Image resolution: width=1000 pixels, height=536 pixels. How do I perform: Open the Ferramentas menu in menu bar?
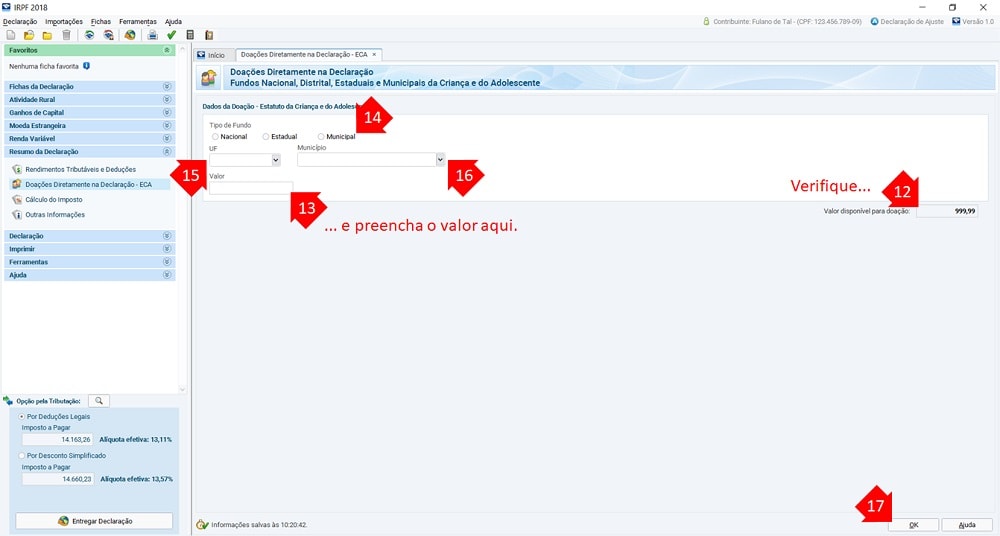point(137,21)
